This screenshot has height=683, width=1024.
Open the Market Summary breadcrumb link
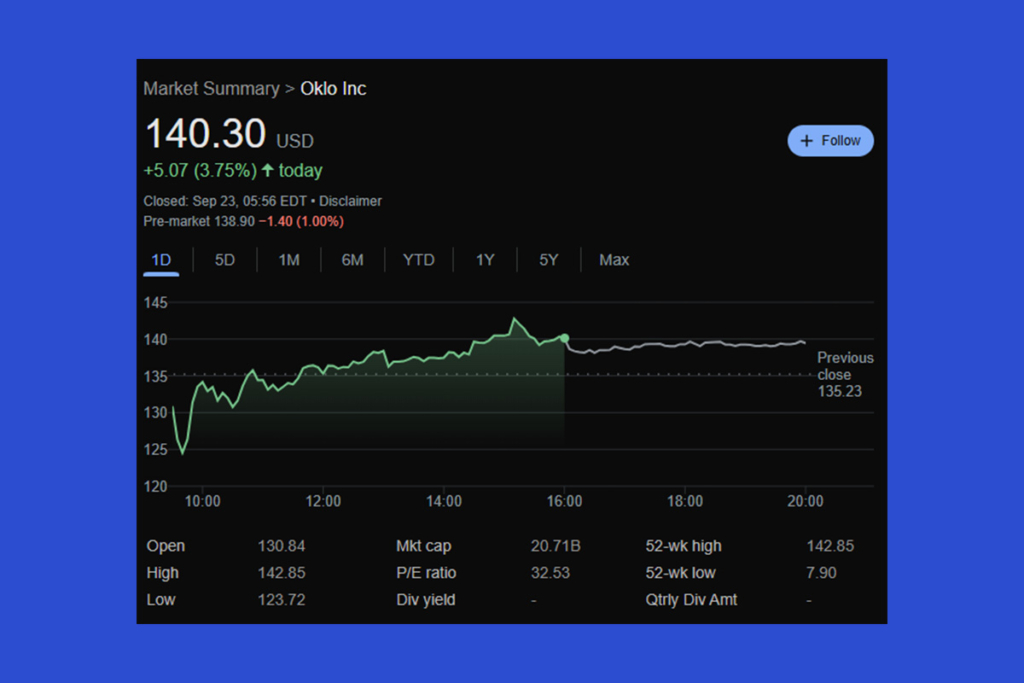(x=211, y=89)
